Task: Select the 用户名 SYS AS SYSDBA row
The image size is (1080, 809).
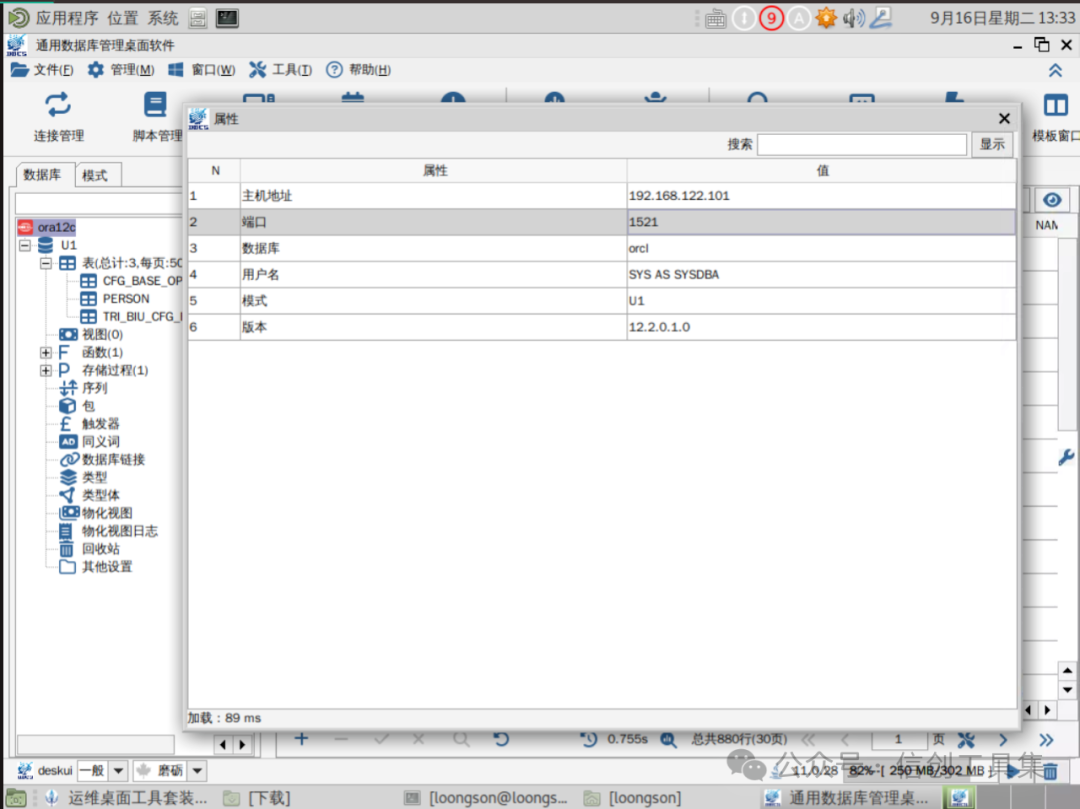Action: [602, 274]
